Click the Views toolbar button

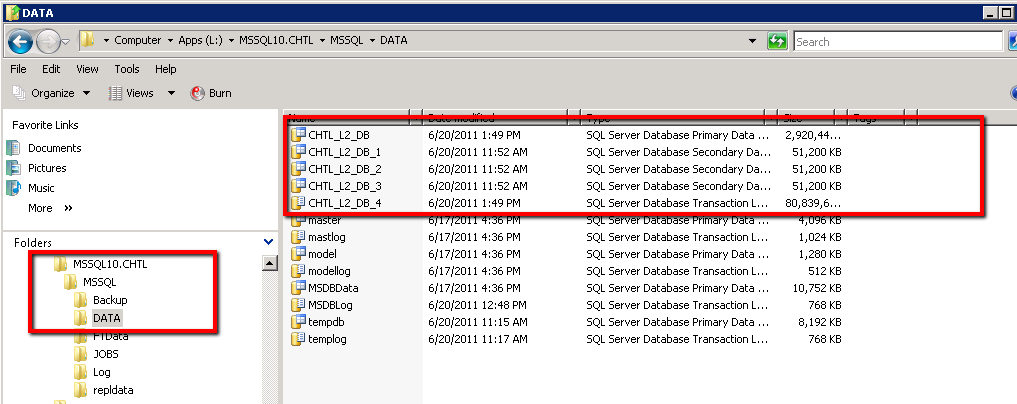click(132, 93)
